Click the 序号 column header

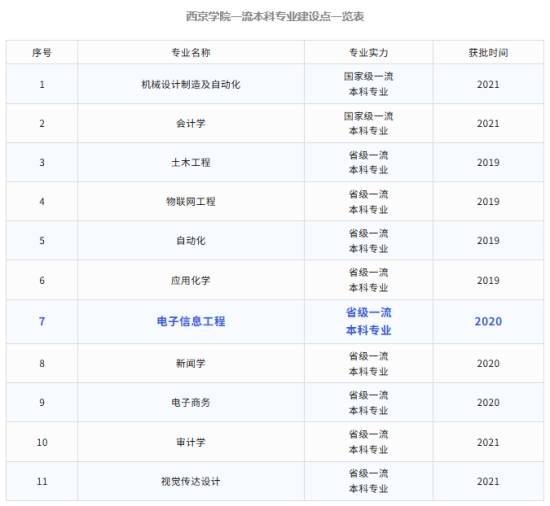[x=42, y=53]
